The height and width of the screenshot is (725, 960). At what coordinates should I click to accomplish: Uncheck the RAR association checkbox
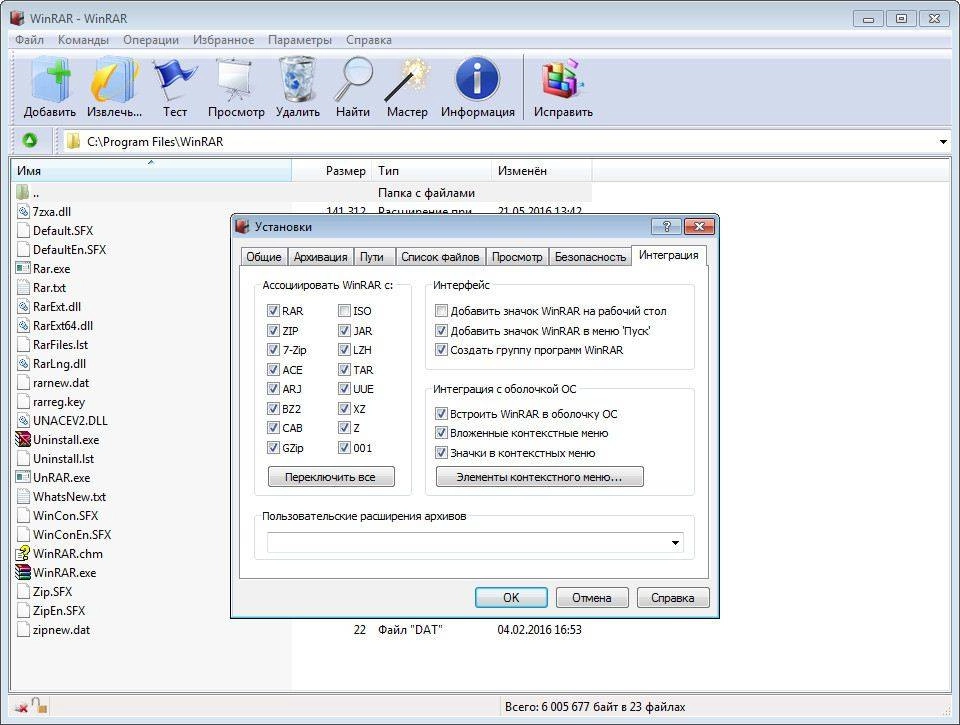tap(273, 311)
